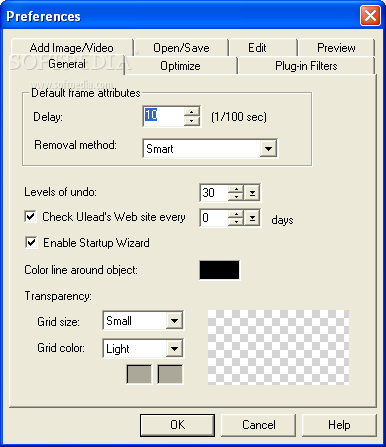Toggle Check Ulead's Web site checkbox
This screenshot has height=447, width=386.
(30, 216)
